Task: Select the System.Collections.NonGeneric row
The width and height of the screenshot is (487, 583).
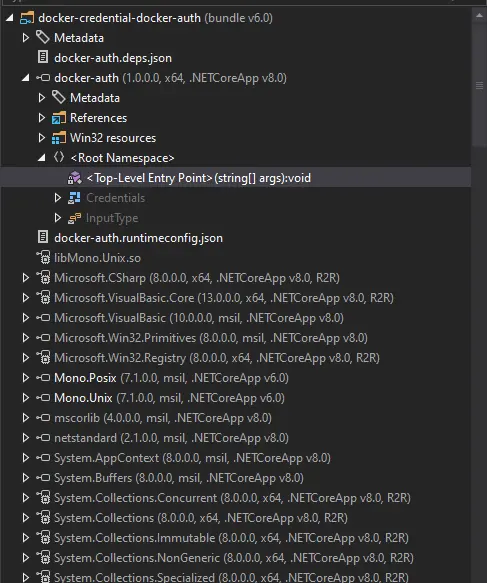Action: [234, 558]
